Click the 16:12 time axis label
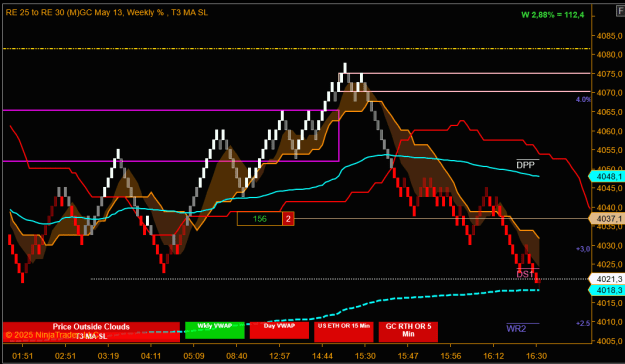This screenshot has width=625, height=364. tap(493, 356)
